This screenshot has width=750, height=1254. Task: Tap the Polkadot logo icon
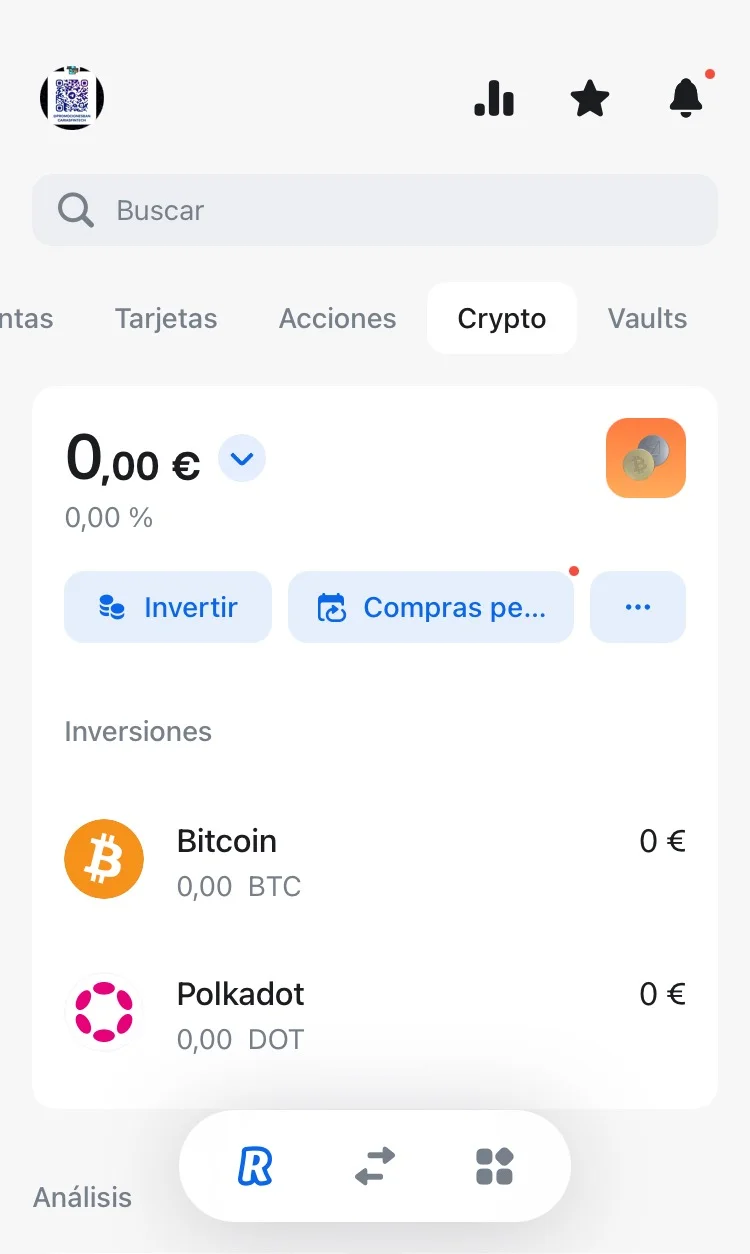click(x=104, y=1012)
